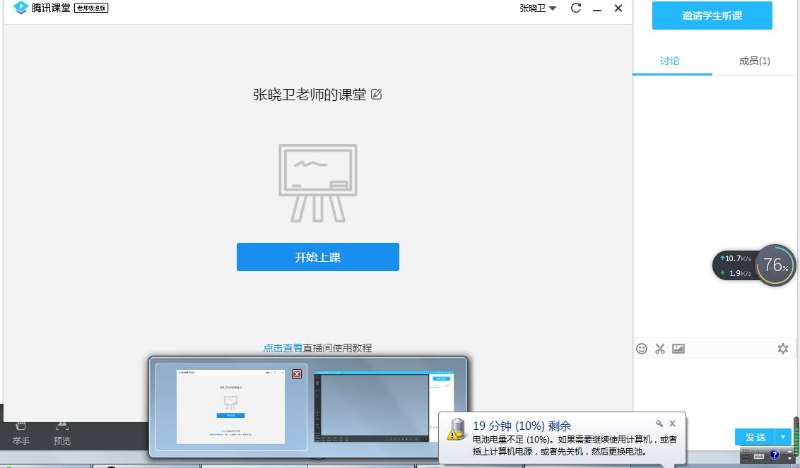Click the 76% floating performance circle
The height and width of the screenshot is (468, 800).
pyautogui.click(x=775, y=265)
